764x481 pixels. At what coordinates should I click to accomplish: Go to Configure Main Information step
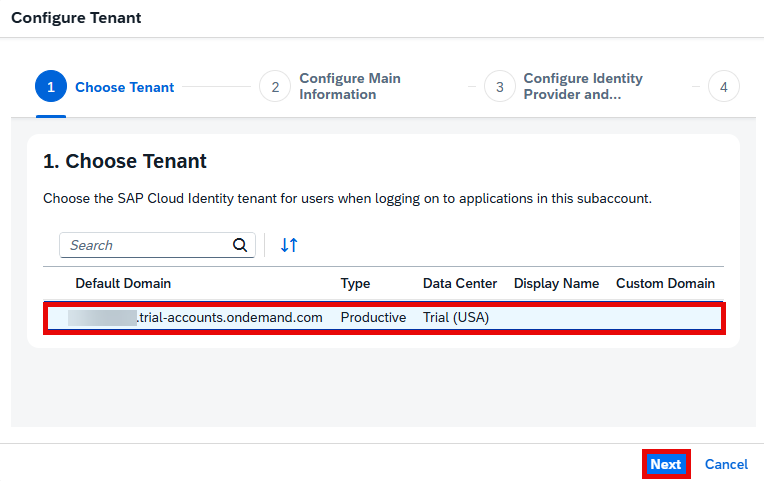click(x=330, y=87)
